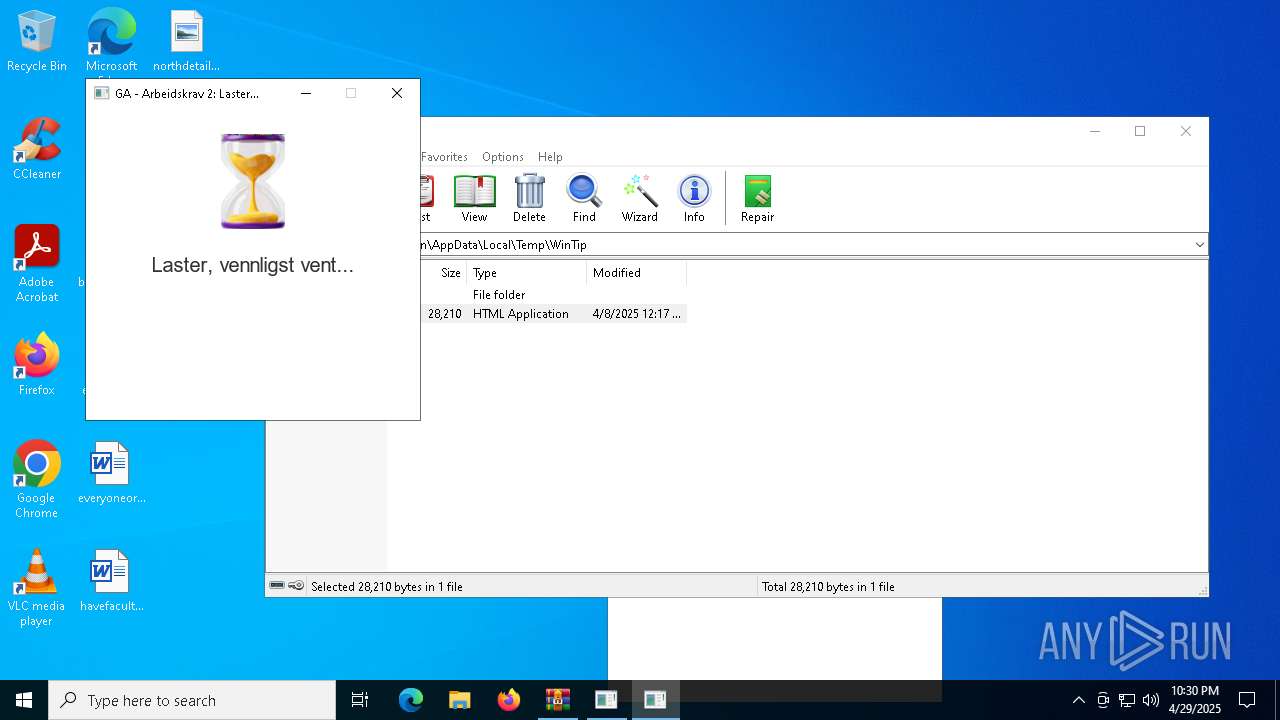Click the first HTML application taskbar button
Viewport: 1280px width, 720px height.
coord(606,700)
